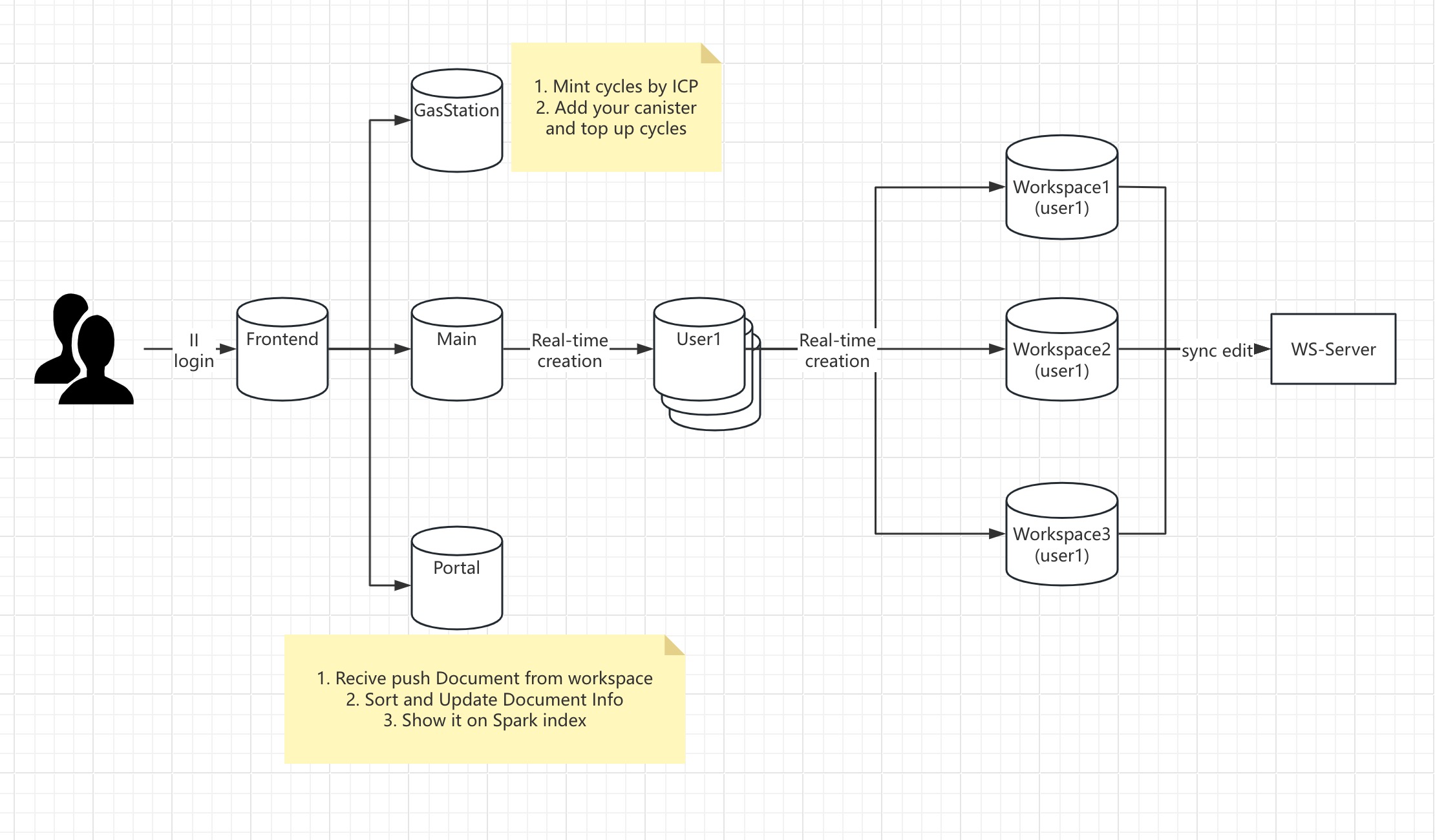Image resolution: width=1435 pixels, height=840 pixels.
Task: Select the sync edit connector label
Action: (1217, 351)
